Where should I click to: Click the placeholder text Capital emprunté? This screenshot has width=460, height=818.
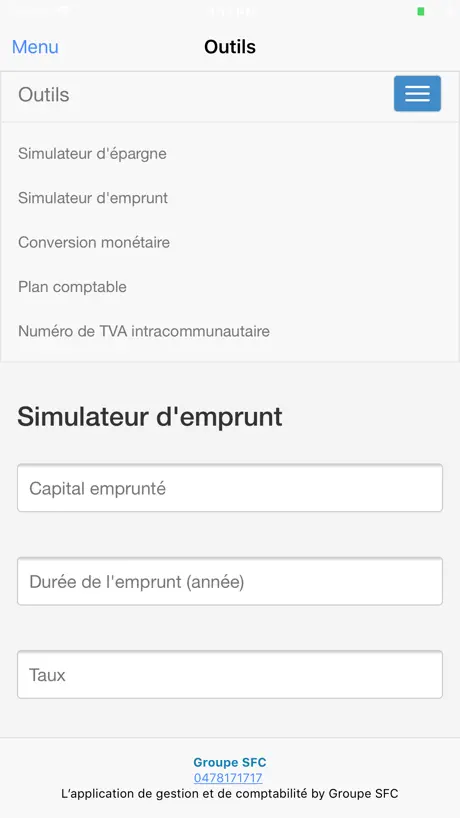pos(98,489)
